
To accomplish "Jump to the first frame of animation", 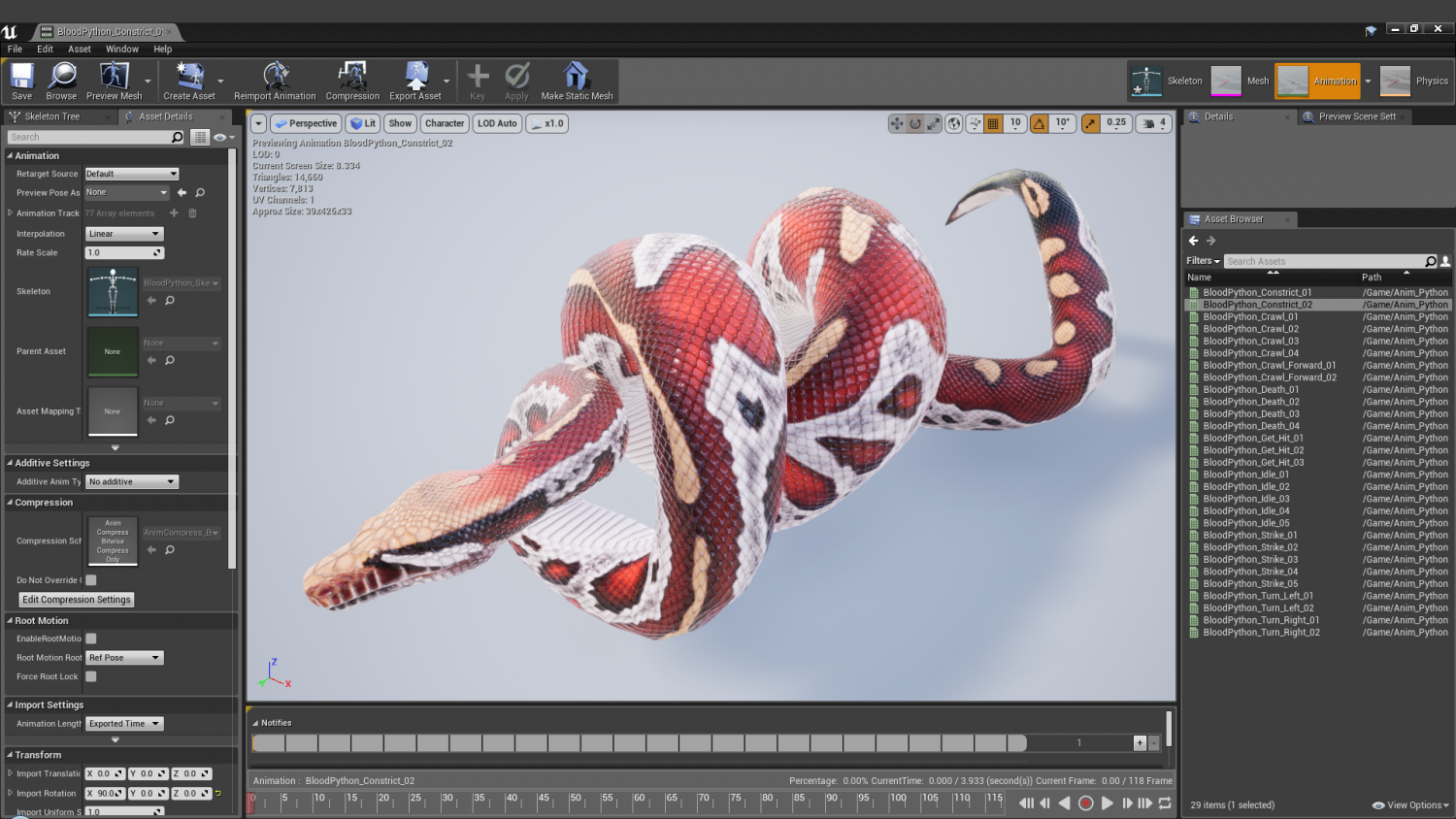I will click(x=1026, y=803).
